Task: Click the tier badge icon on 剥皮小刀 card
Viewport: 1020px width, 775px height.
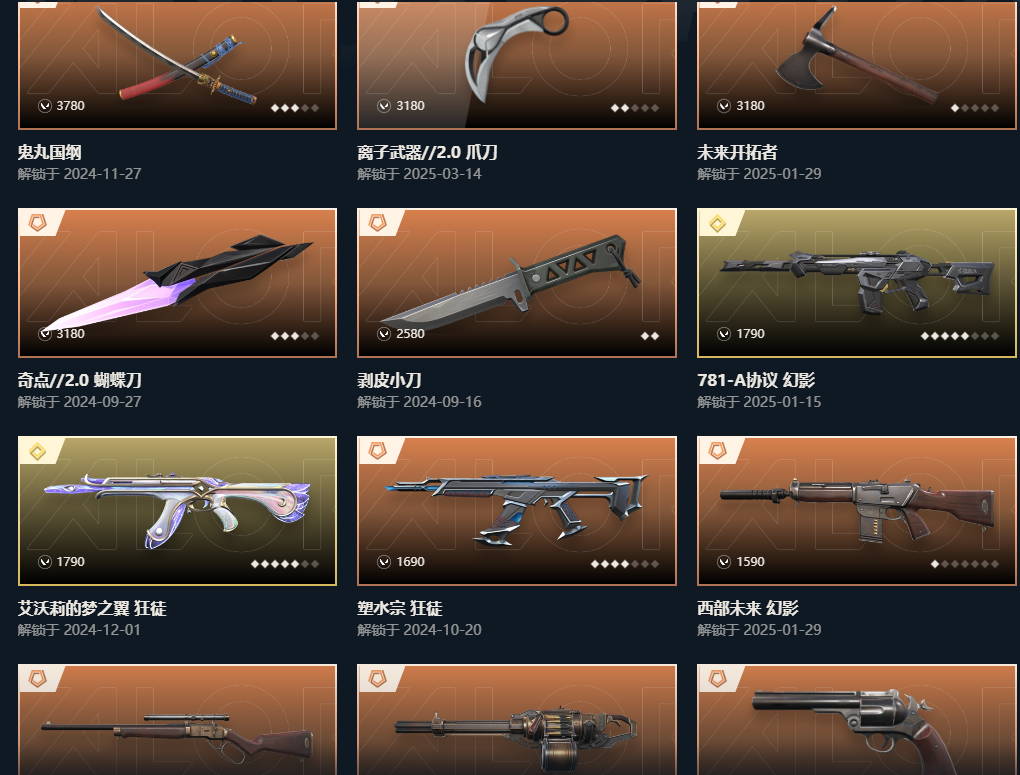Action: [x=377, y=223]
